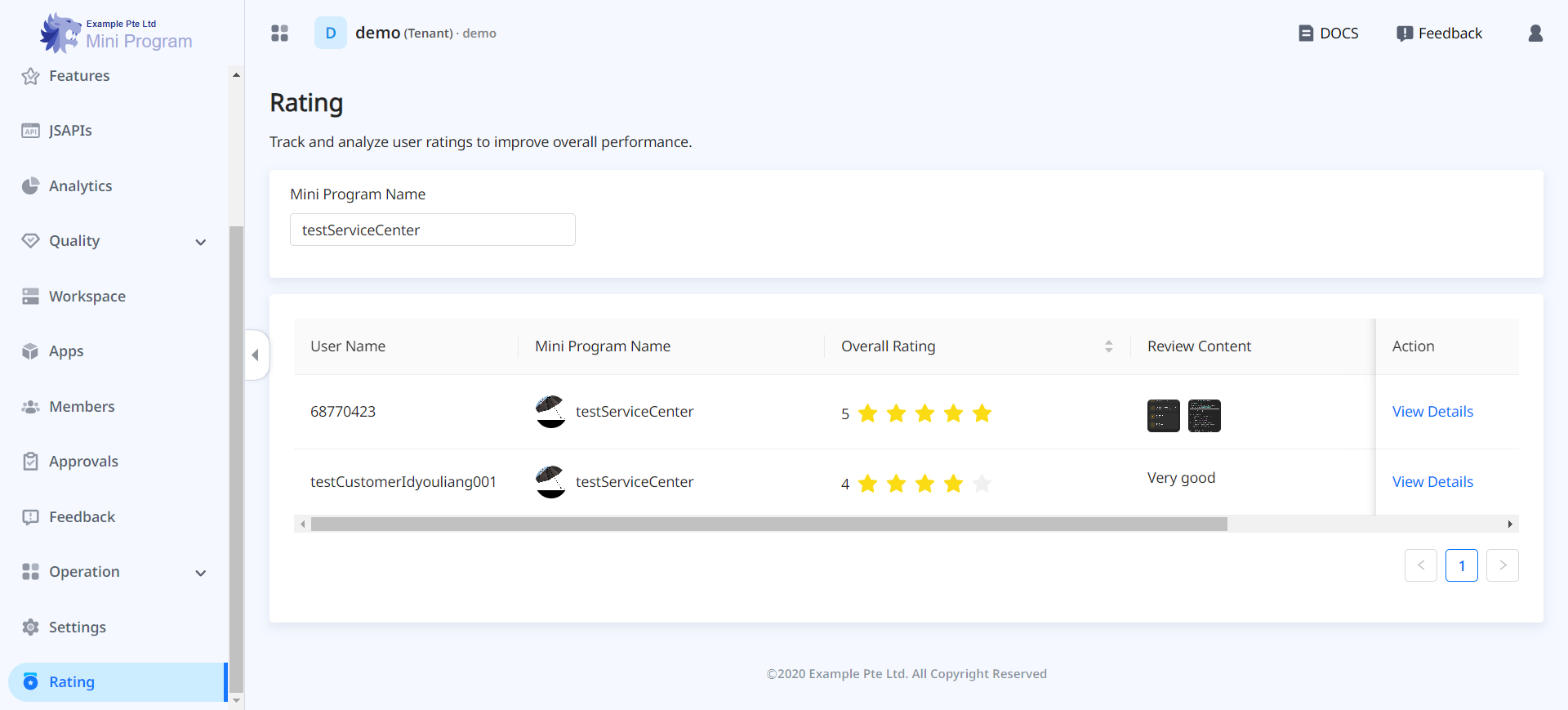Click the Mini Program Name input field
Image resolution: width=1568 pixels, height=710 pixels.
pyautogui.click(x=432, y=230)
